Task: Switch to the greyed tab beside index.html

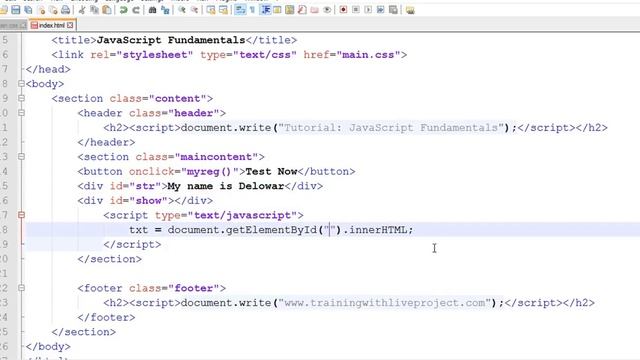Action: [x=13, y=26]
